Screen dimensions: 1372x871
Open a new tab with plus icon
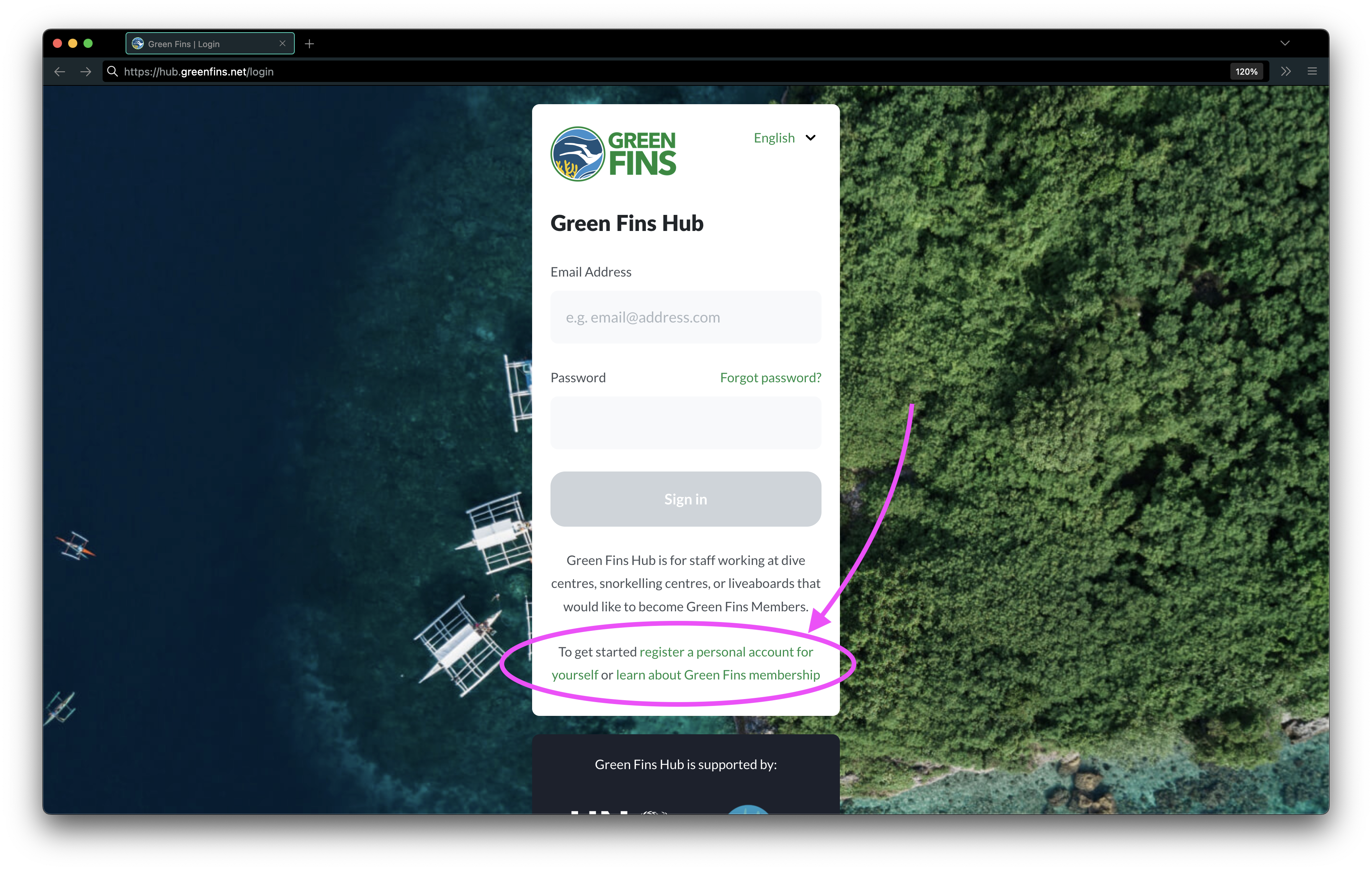(309, 44)
